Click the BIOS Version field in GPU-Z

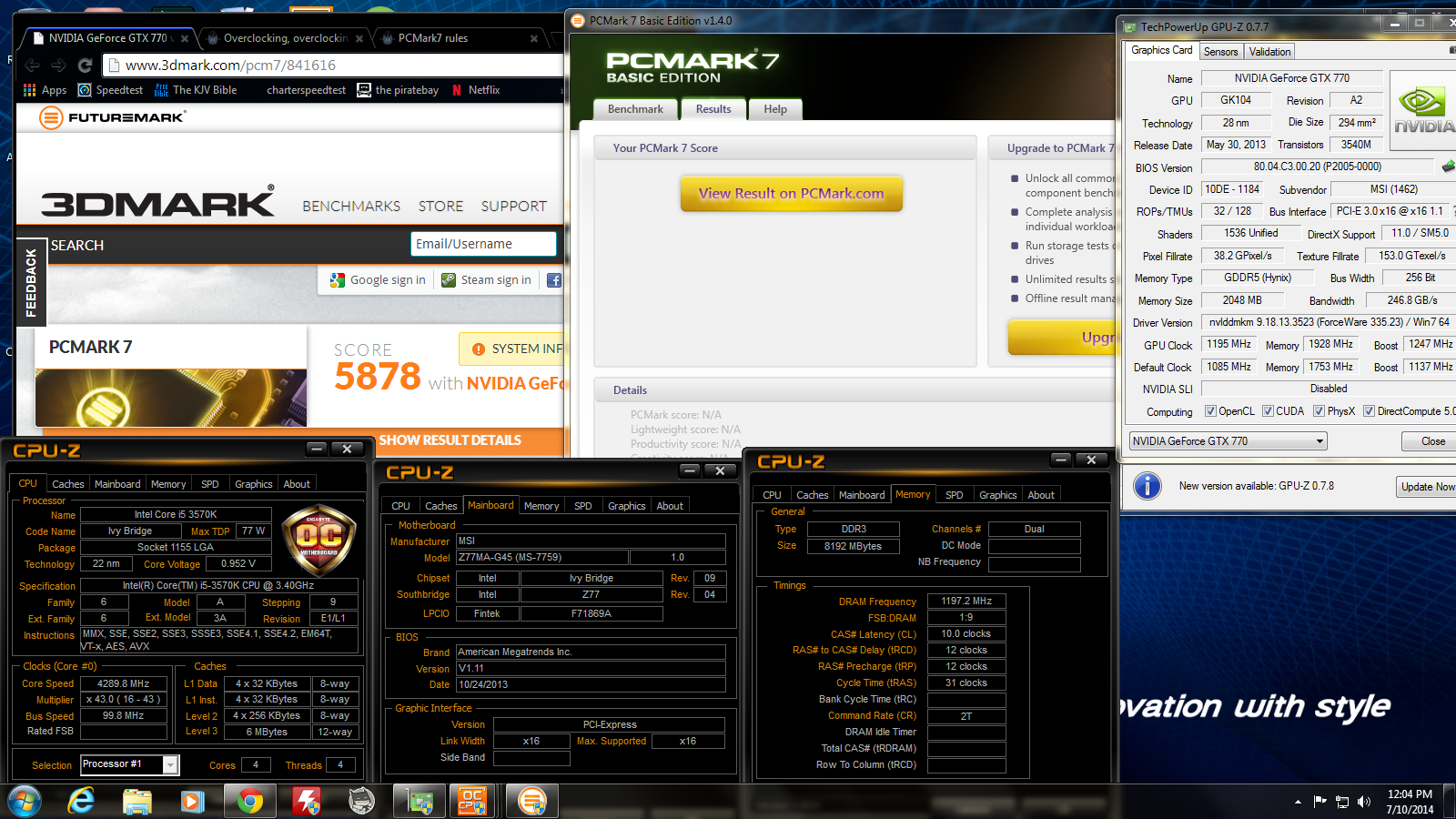click(x=1318, y=167)
